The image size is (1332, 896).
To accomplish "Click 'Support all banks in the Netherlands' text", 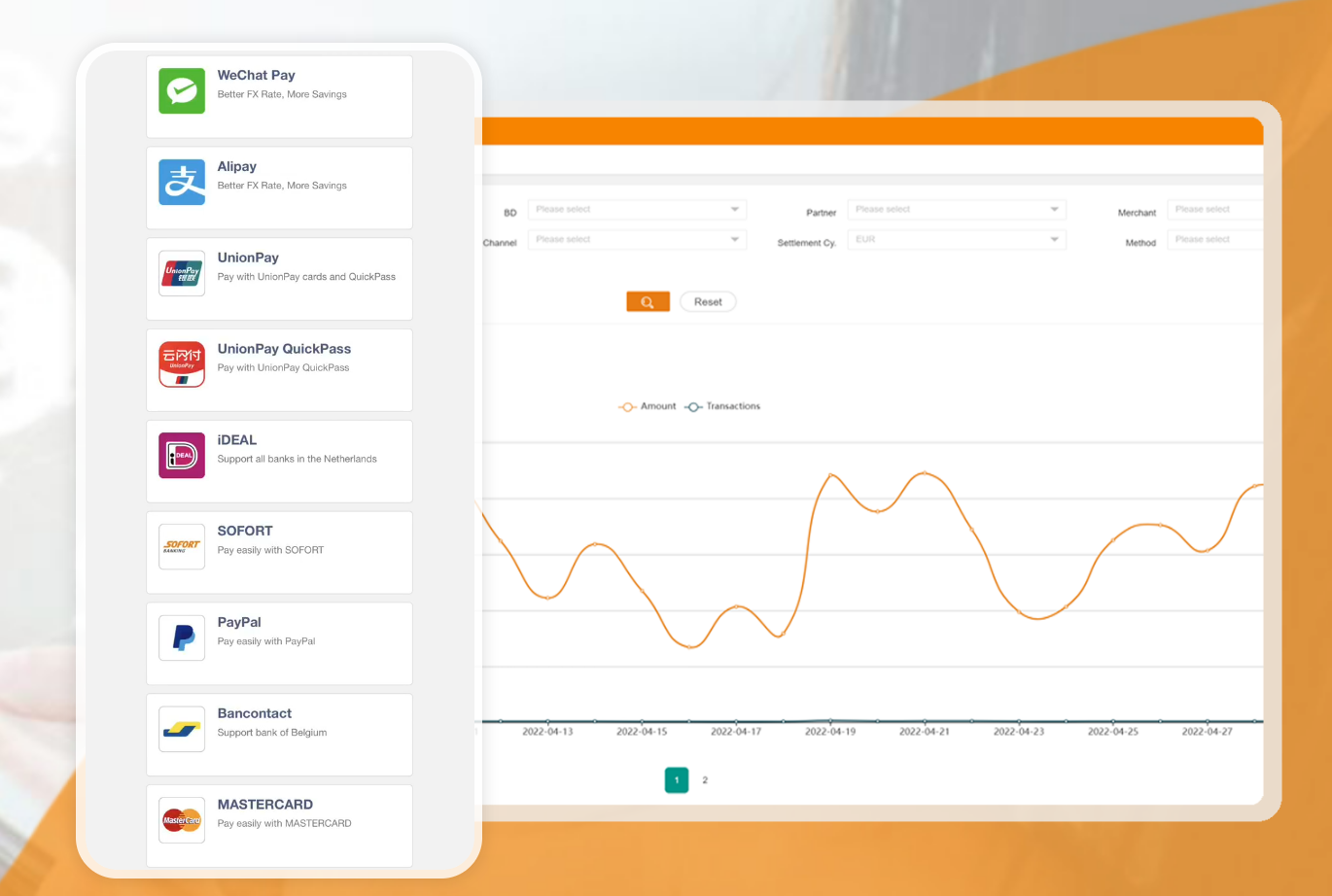I will 297,459.
